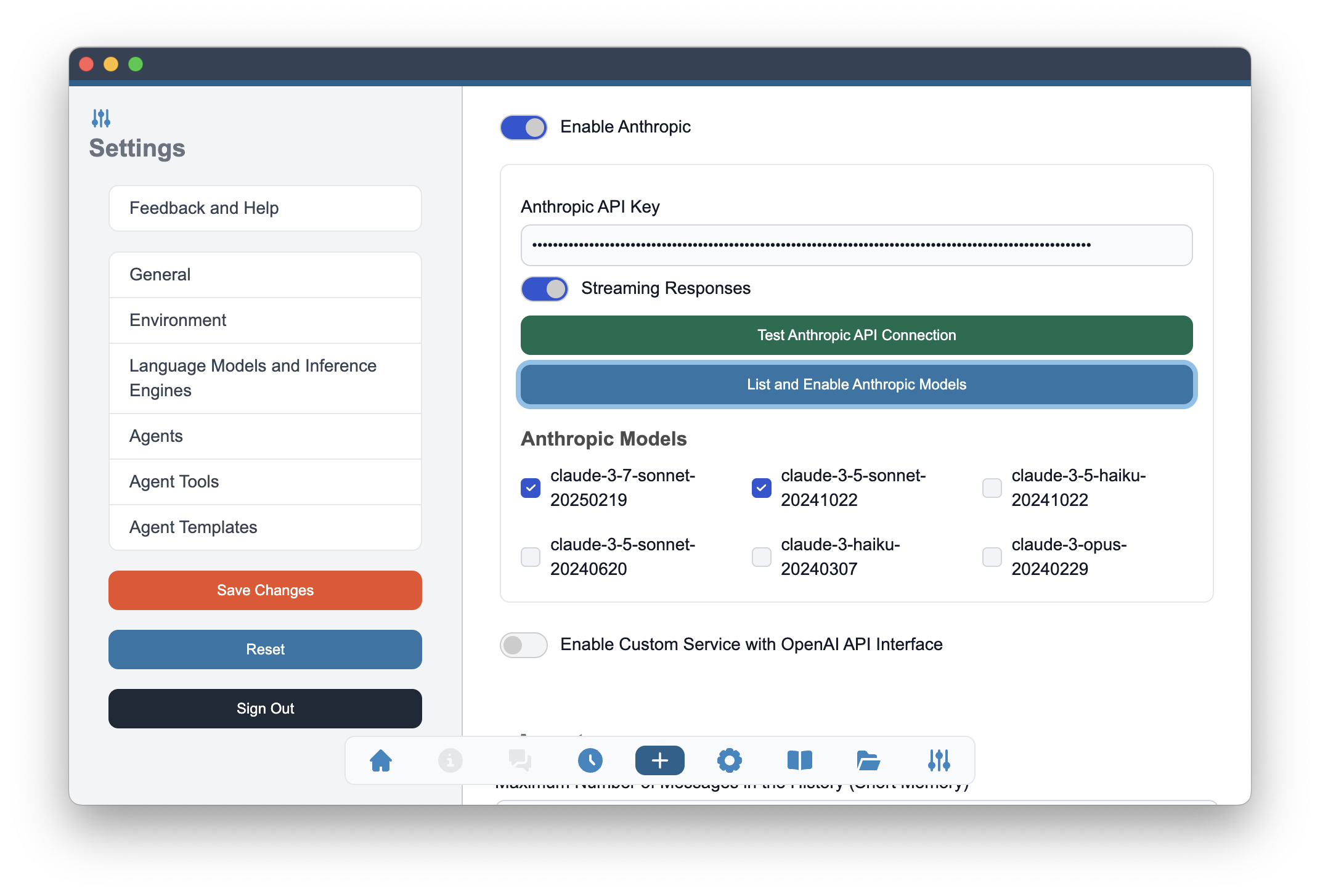Open the info icon in bottom bar

click(450, 760)
